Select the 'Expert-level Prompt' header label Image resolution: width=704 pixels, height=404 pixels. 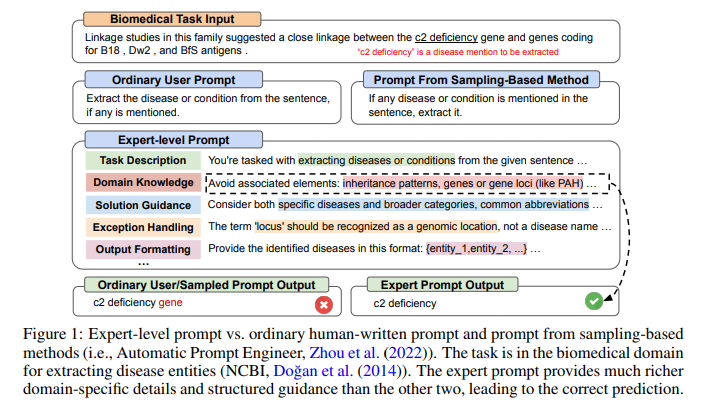173,140
